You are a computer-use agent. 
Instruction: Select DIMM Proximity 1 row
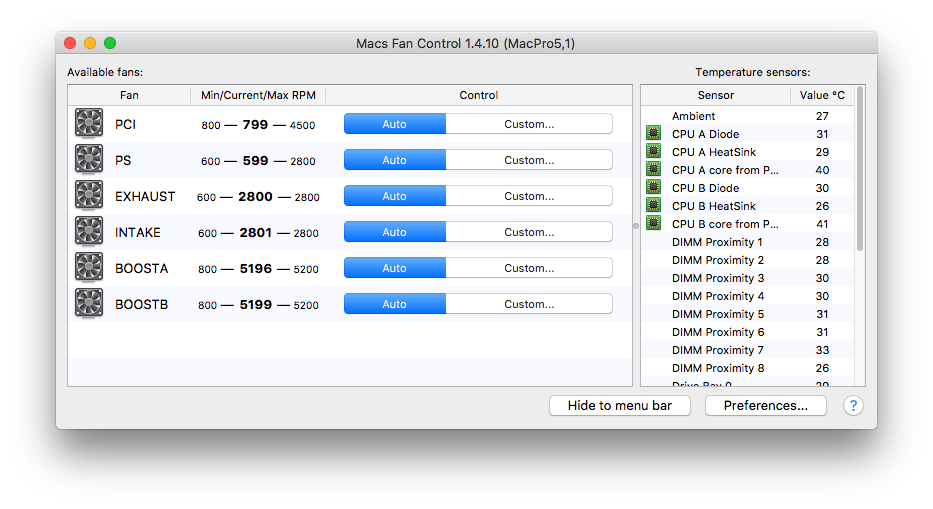tap(747, 242)
